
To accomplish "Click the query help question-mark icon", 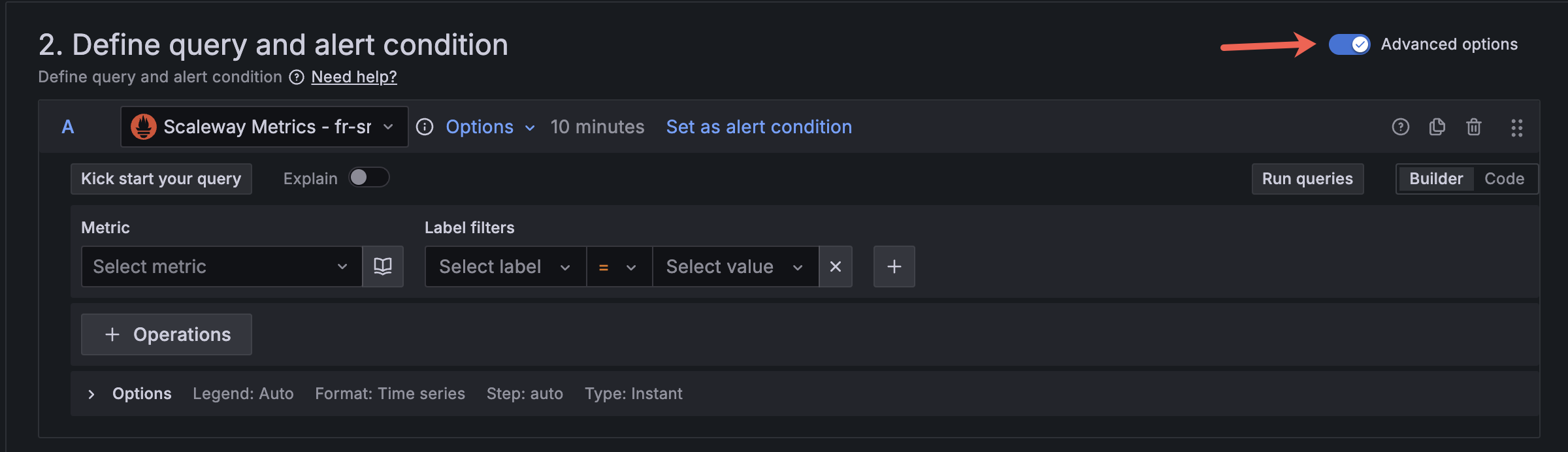I will (x=1400, y=127).
